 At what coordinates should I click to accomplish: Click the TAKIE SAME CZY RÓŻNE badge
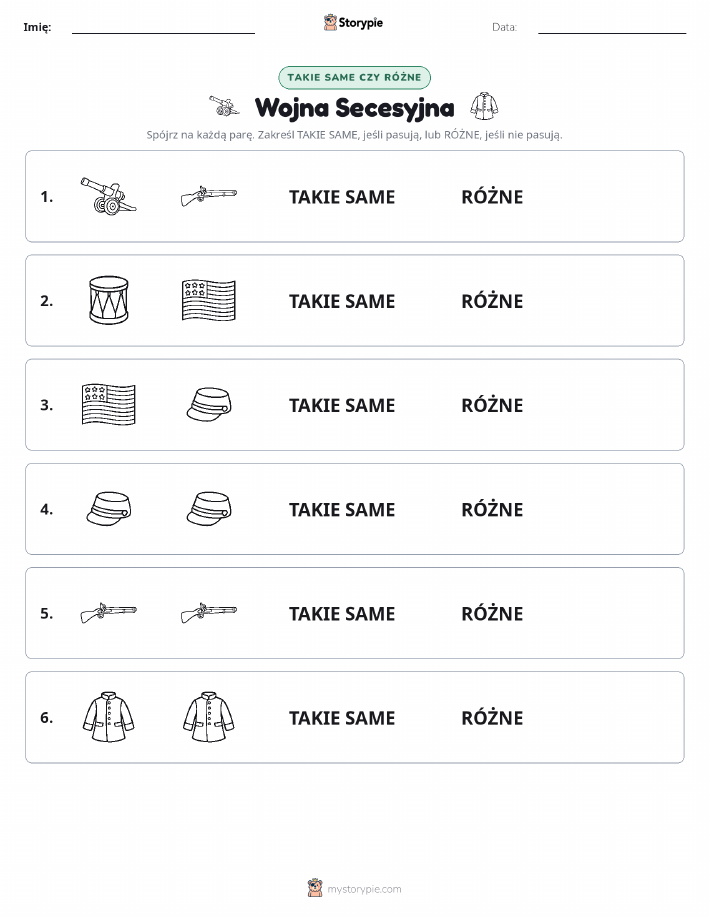tap(354, 77)
